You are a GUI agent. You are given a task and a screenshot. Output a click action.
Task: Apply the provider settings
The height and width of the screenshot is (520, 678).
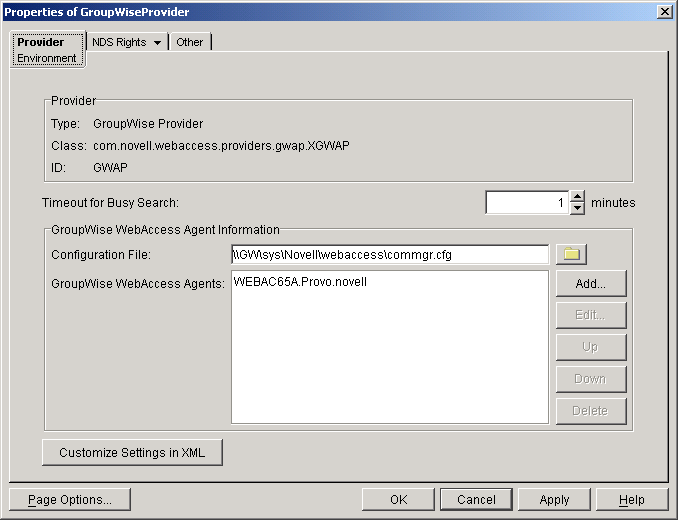pos(554,500)
